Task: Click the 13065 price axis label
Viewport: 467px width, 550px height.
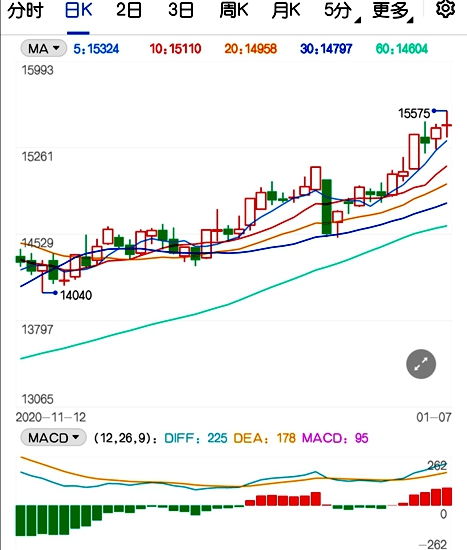Action: click(x=38, y=399)
